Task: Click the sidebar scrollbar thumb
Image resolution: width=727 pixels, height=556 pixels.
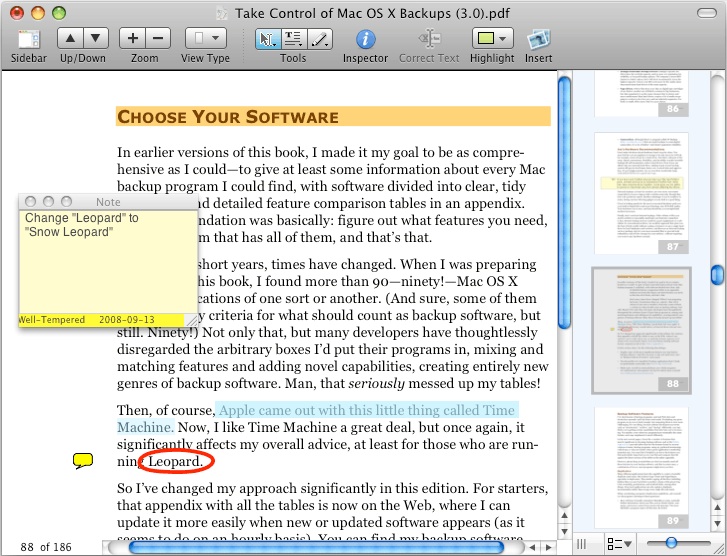Action: (717, 275)
